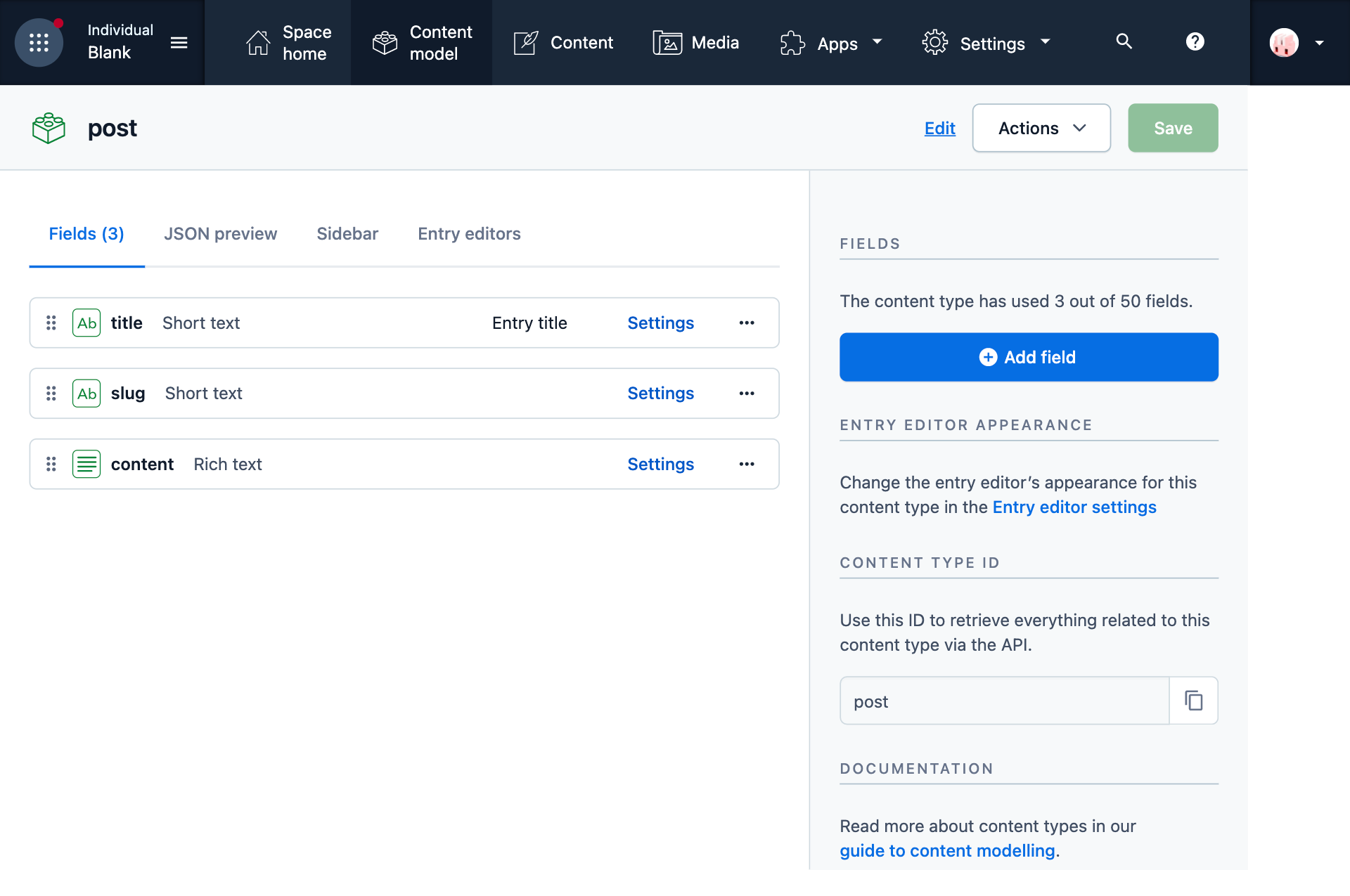Click the Entry editor settings link

pos(1074,507)
